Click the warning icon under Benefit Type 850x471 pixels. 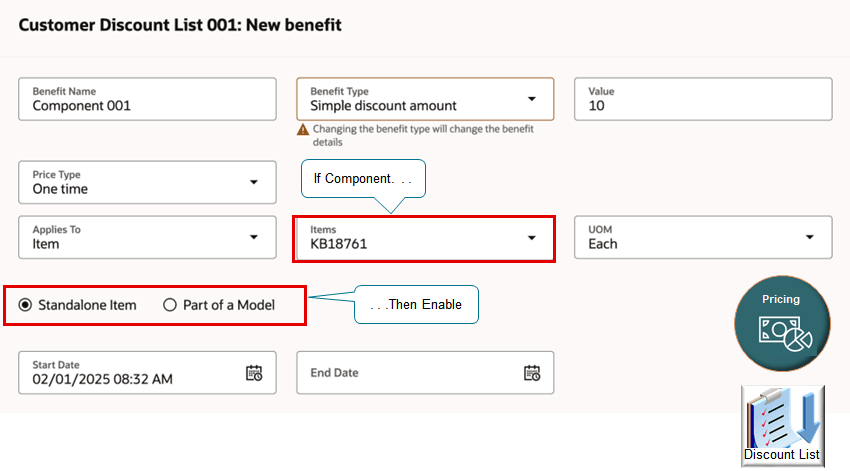point(302,130)
